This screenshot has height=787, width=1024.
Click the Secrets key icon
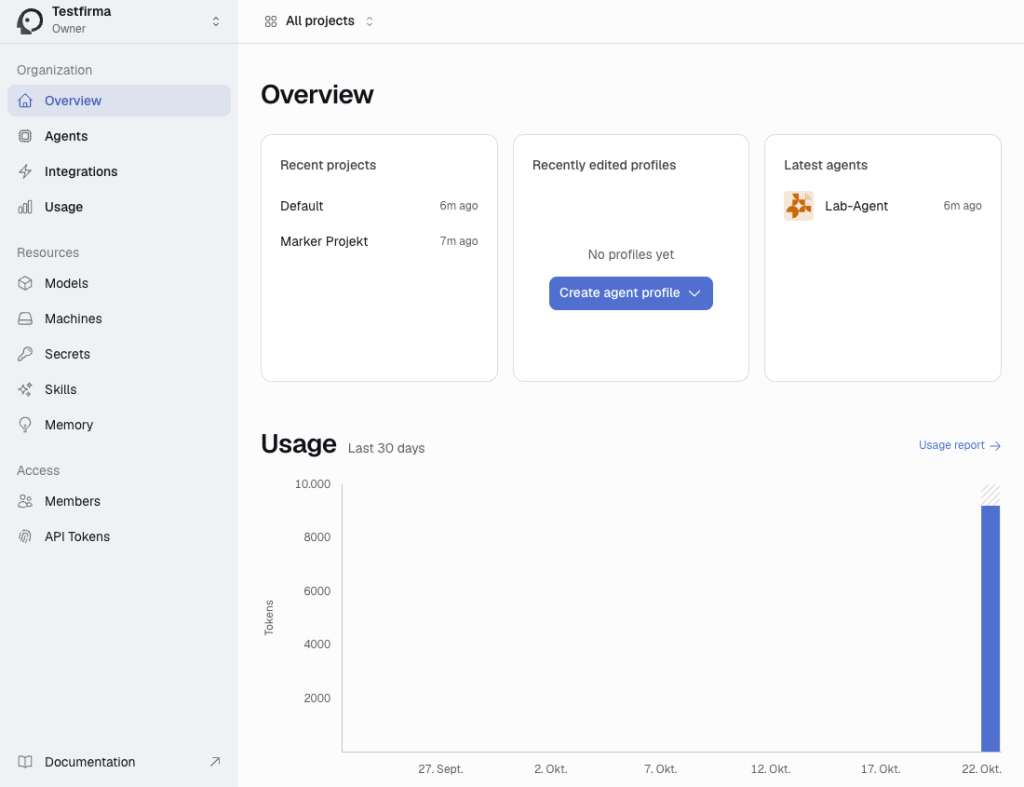pos(25,354)
